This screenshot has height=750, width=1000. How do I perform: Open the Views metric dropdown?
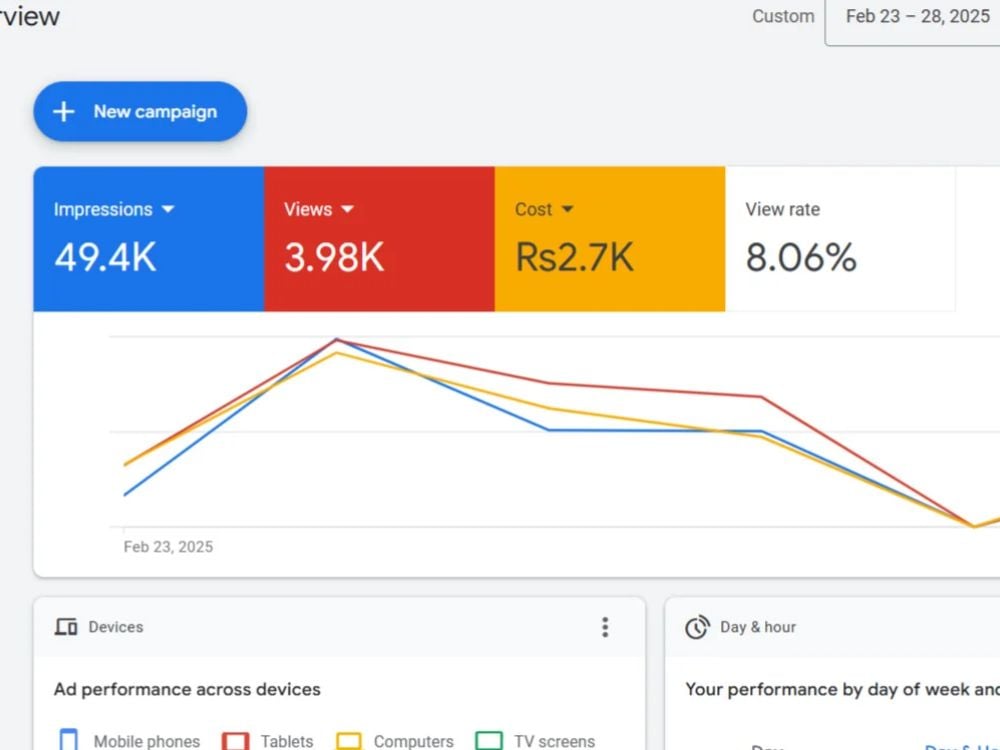point(347,210)
